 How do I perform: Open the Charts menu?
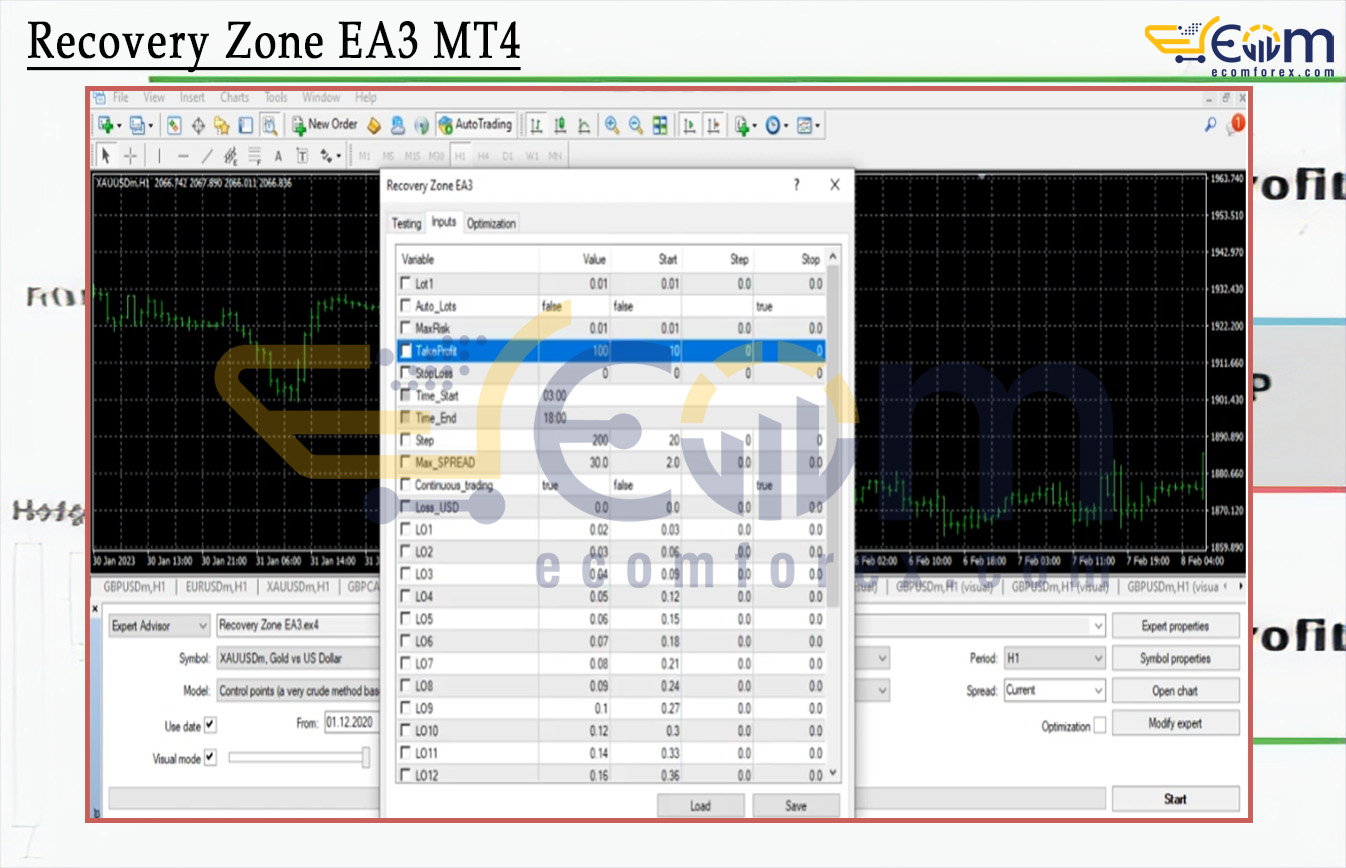click(x=234, y=98)
